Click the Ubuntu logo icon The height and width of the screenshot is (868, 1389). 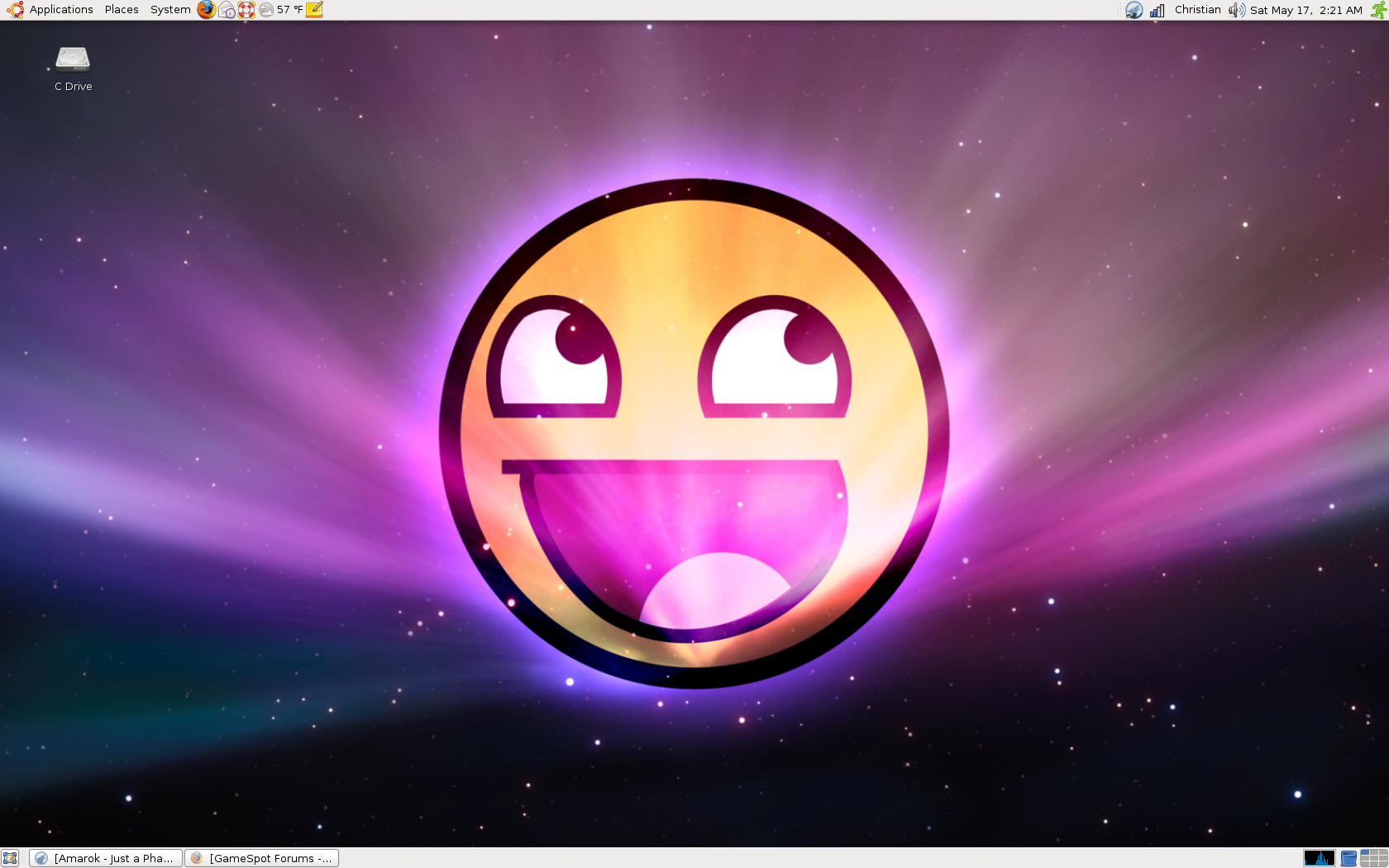(15, 10)
